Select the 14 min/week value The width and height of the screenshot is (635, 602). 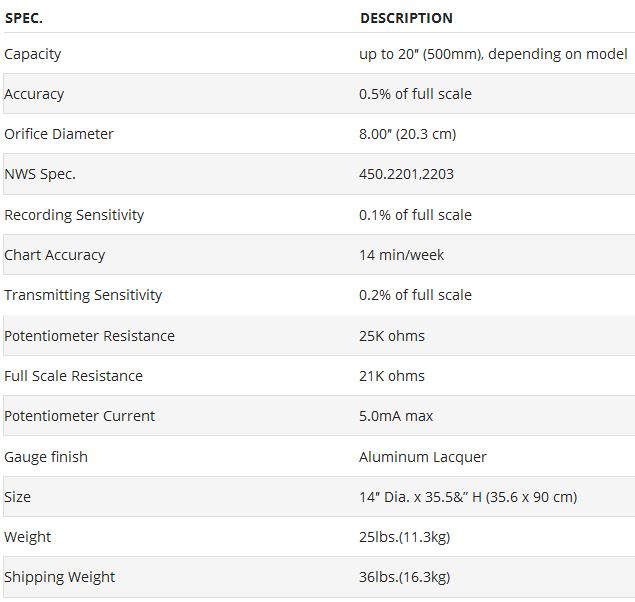tap(402, 255)
